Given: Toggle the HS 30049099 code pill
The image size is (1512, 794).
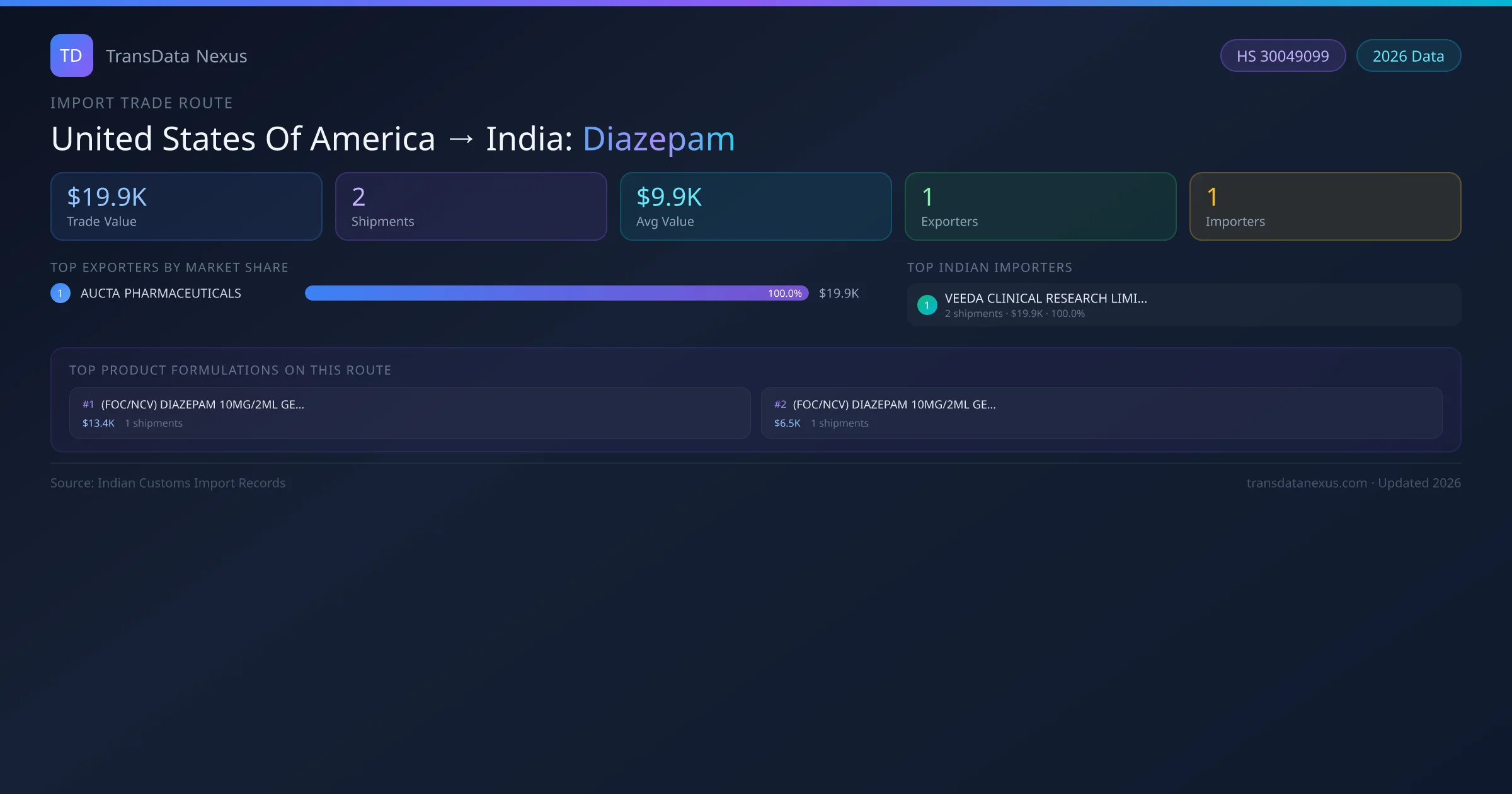Looking at the screenshot, I should point(1283,55).
